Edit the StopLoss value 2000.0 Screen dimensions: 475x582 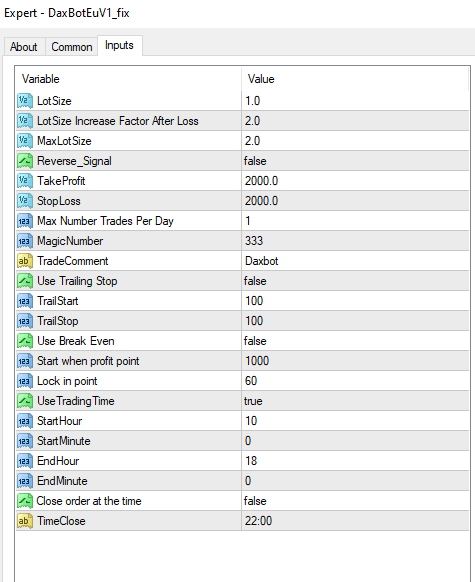(355, 201)
